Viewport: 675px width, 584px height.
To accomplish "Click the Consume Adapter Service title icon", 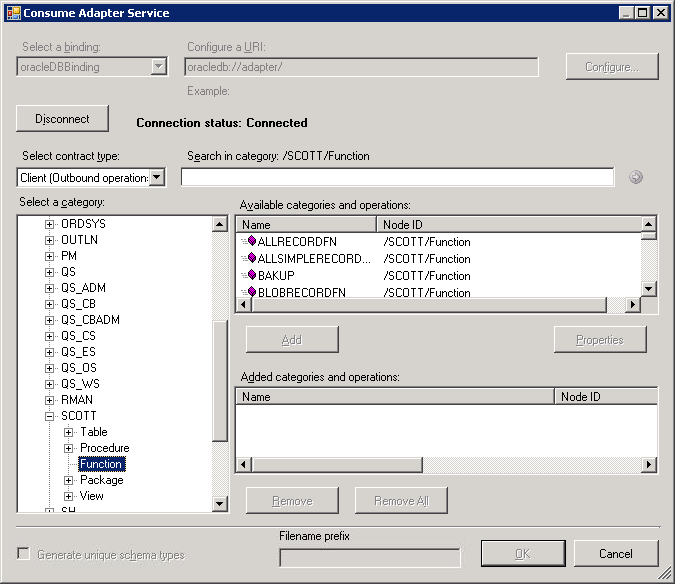I will [13, 13].
